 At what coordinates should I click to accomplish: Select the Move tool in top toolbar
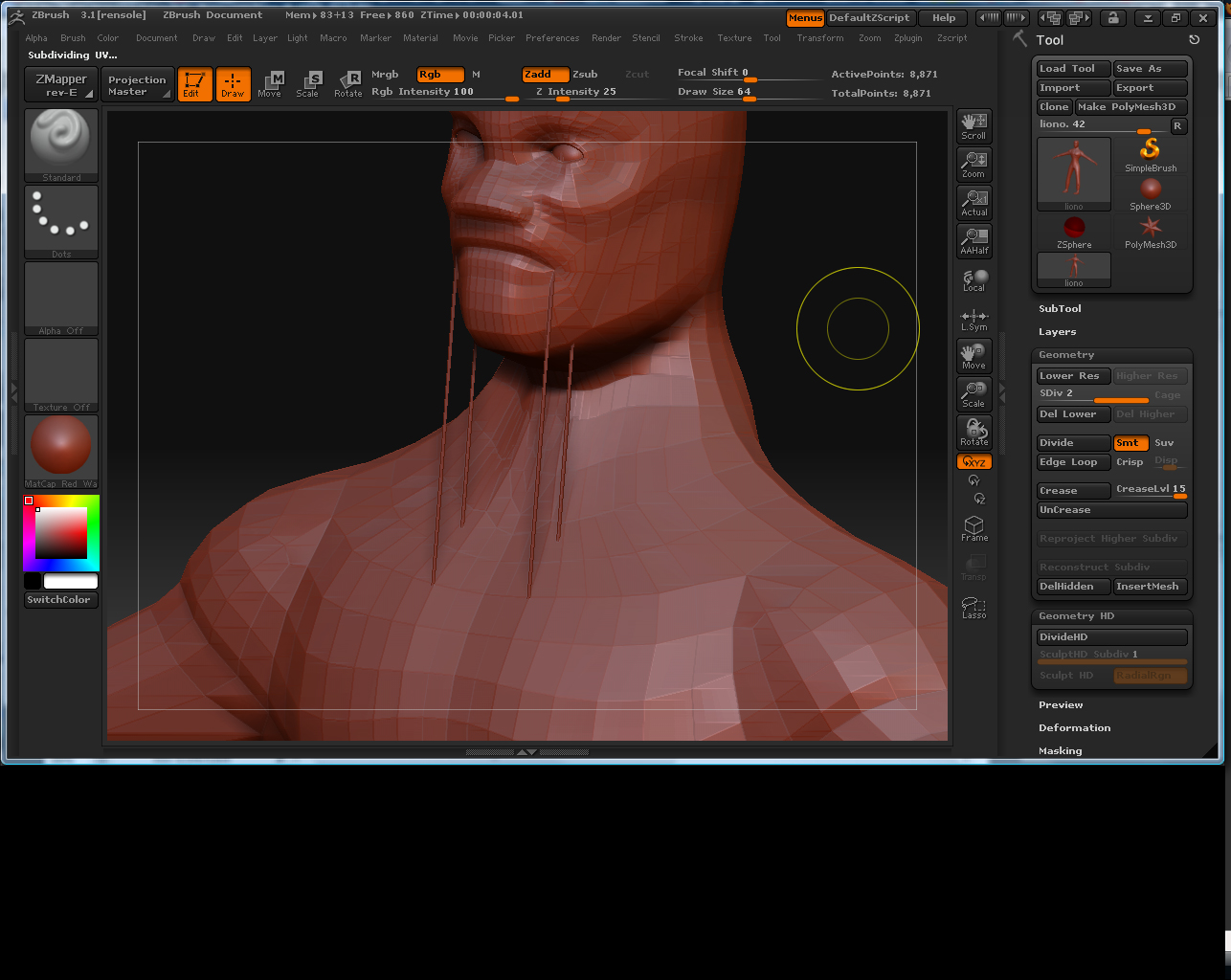coord(270,83)
